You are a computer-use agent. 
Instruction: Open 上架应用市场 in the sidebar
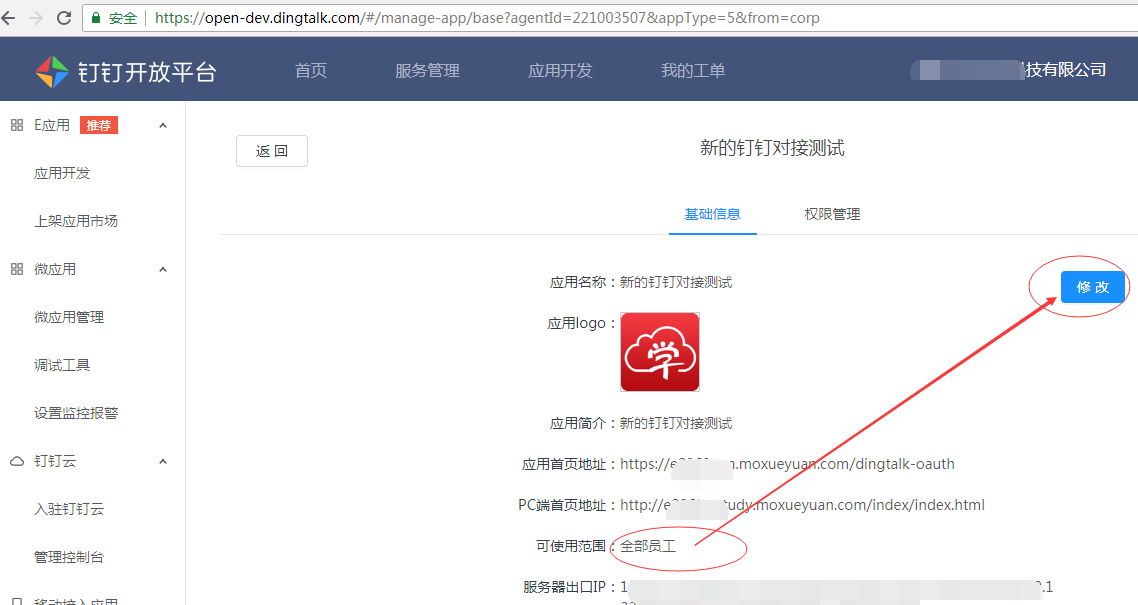[x=76, y=221]
